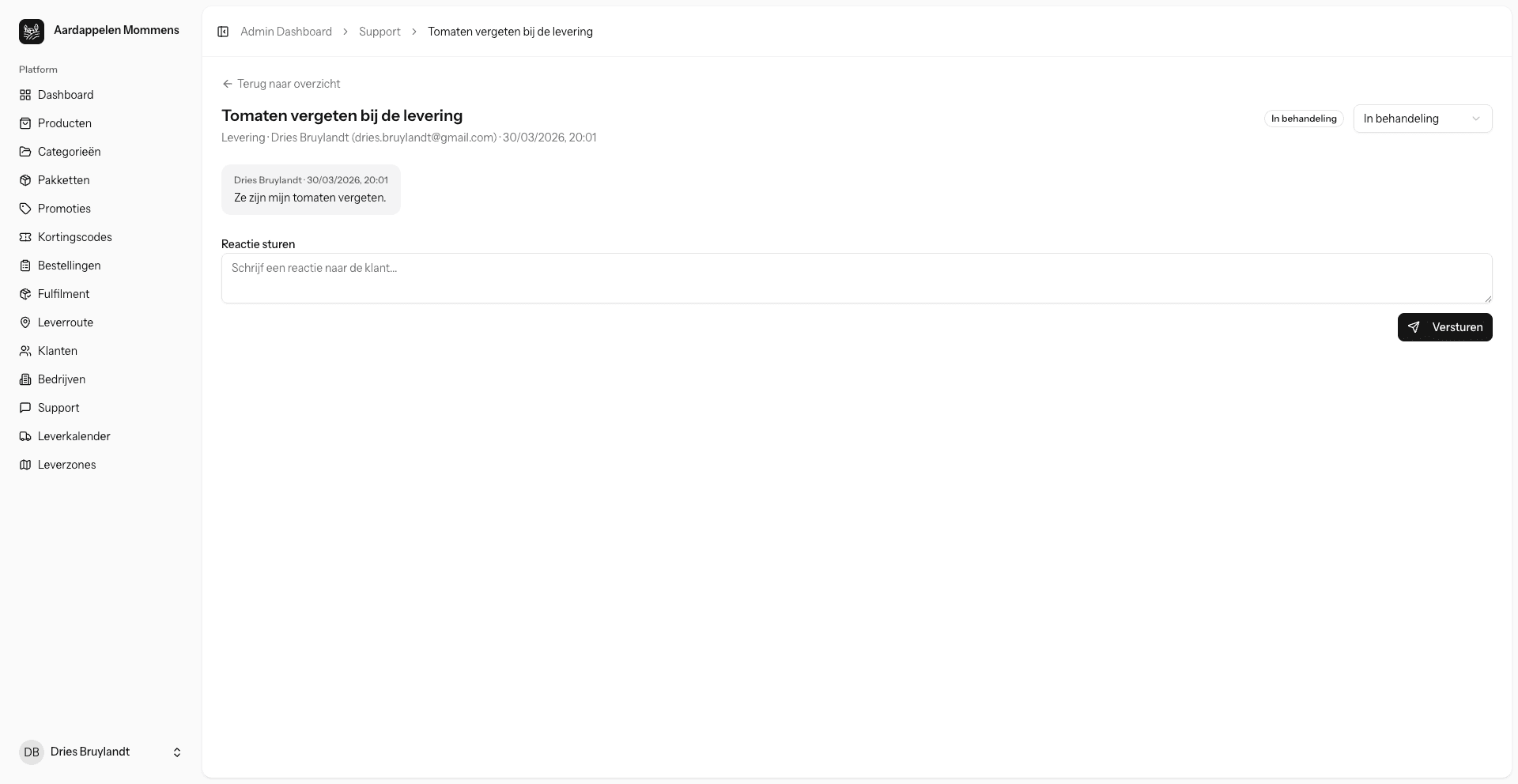Click message header Dries Bruylandt 30/03/2026

coord(311,180)
